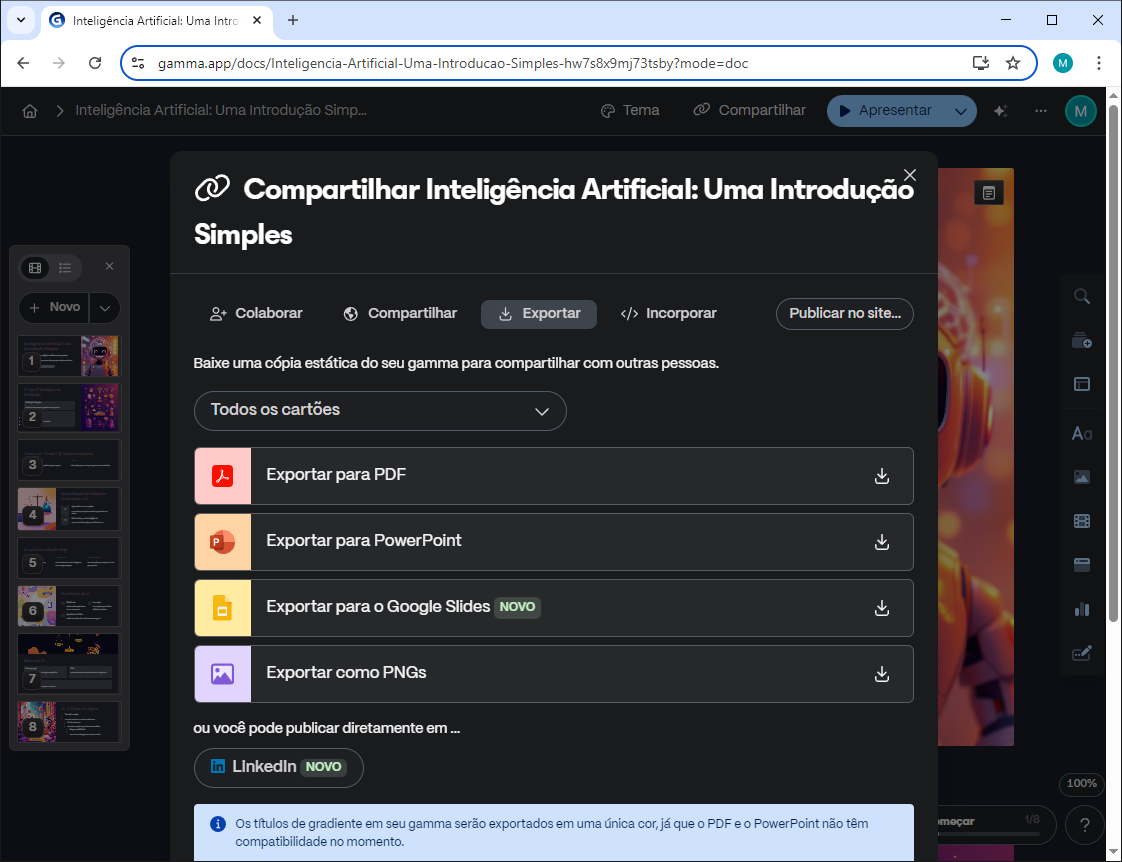Open the AI sparkle assistant icon

[1000, 111]
